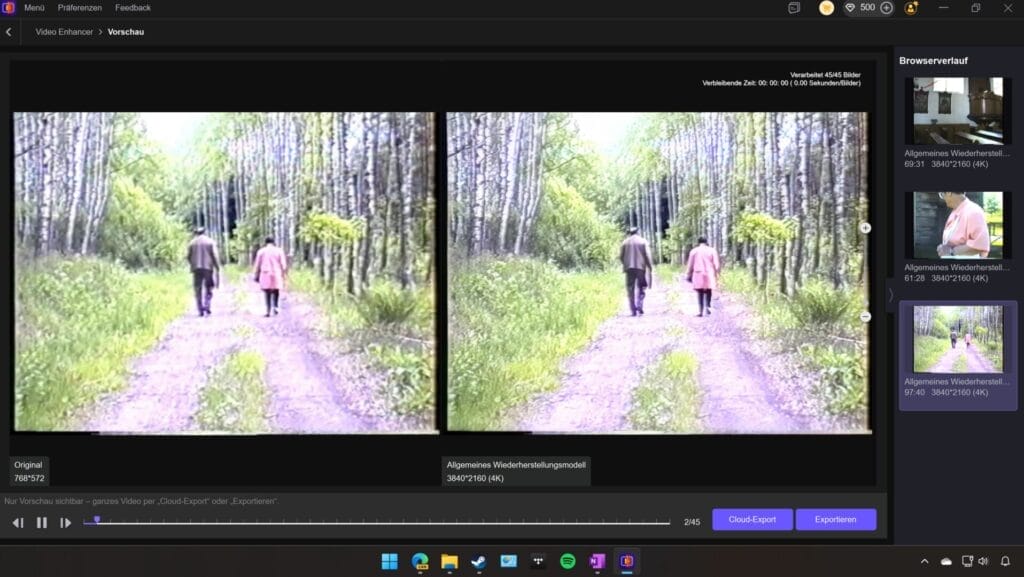
Task: Open the user account profile icon
Action: (911, 8)
